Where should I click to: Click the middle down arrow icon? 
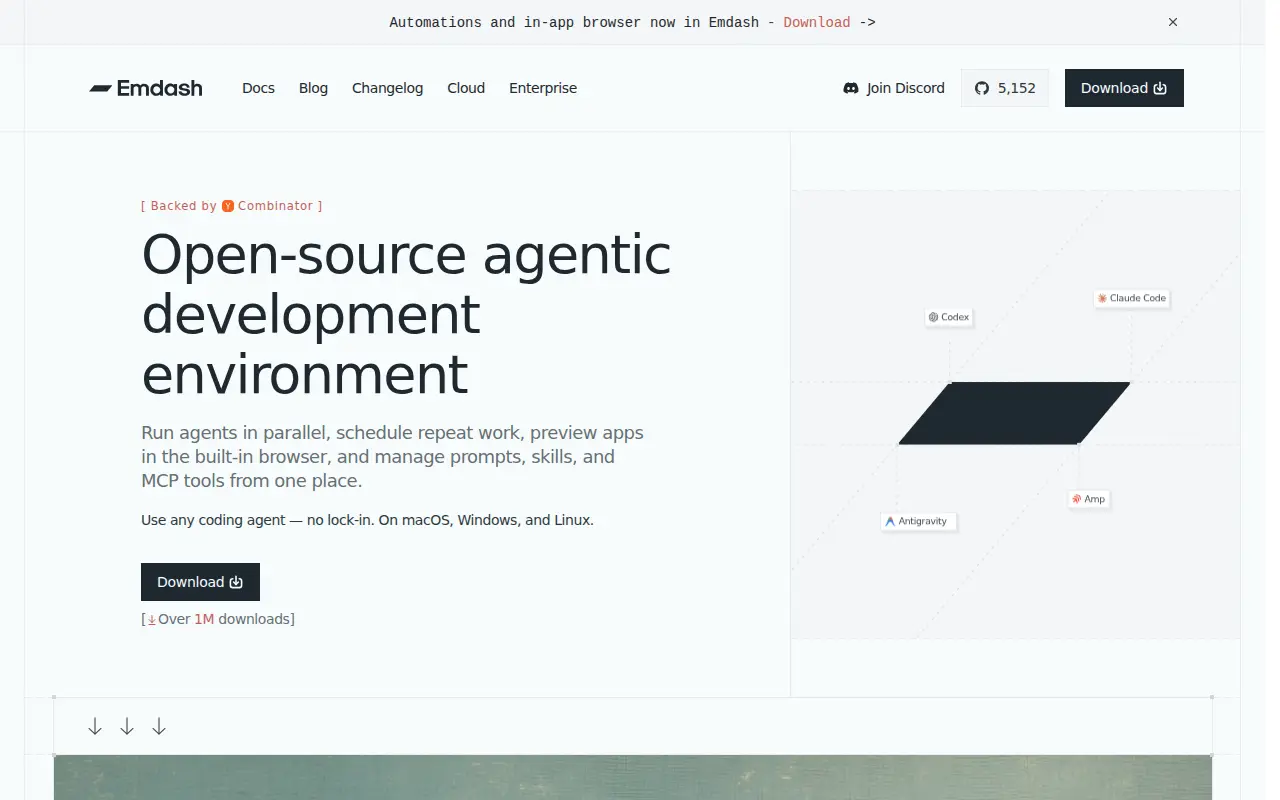coord(127,727)
